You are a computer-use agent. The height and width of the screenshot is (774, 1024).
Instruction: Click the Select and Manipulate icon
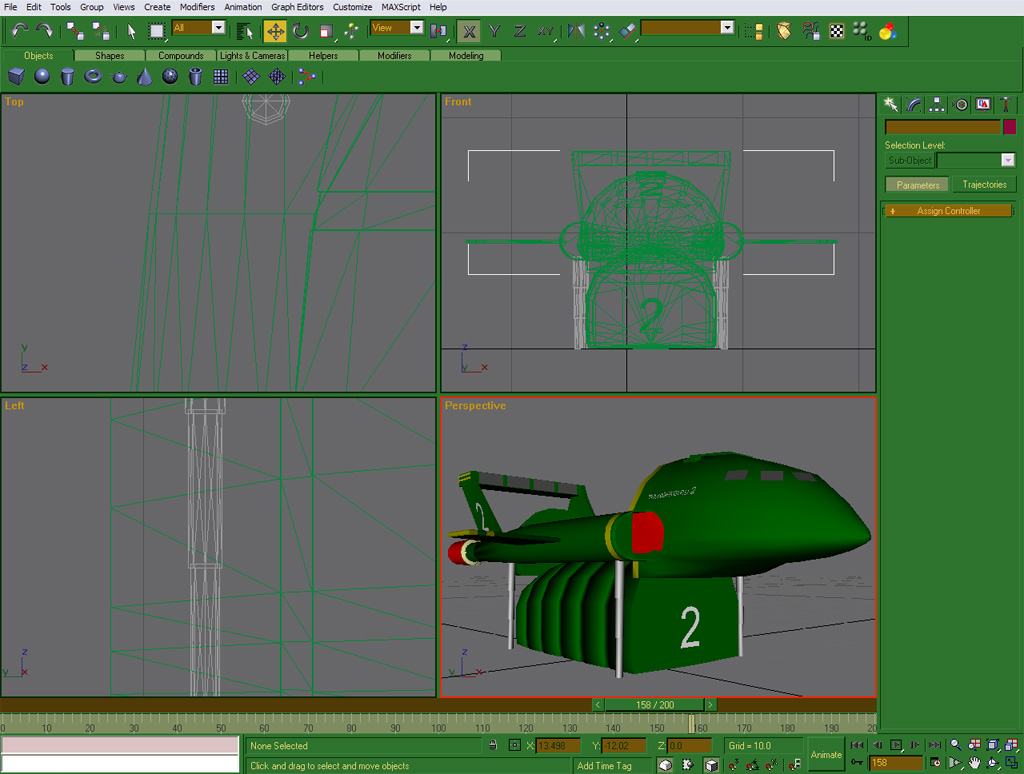point(351,31)
